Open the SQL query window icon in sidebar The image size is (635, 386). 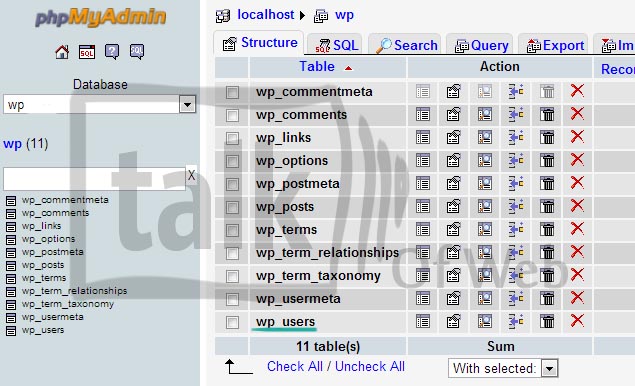[87, 52]
